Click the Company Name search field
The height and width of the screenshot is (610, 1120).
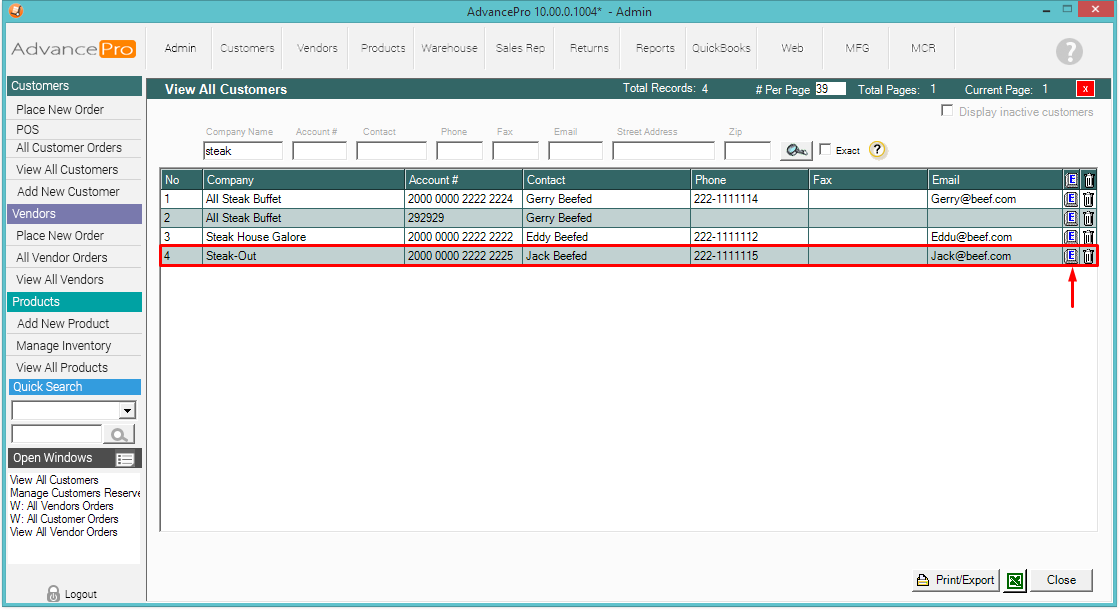point(243,151)
